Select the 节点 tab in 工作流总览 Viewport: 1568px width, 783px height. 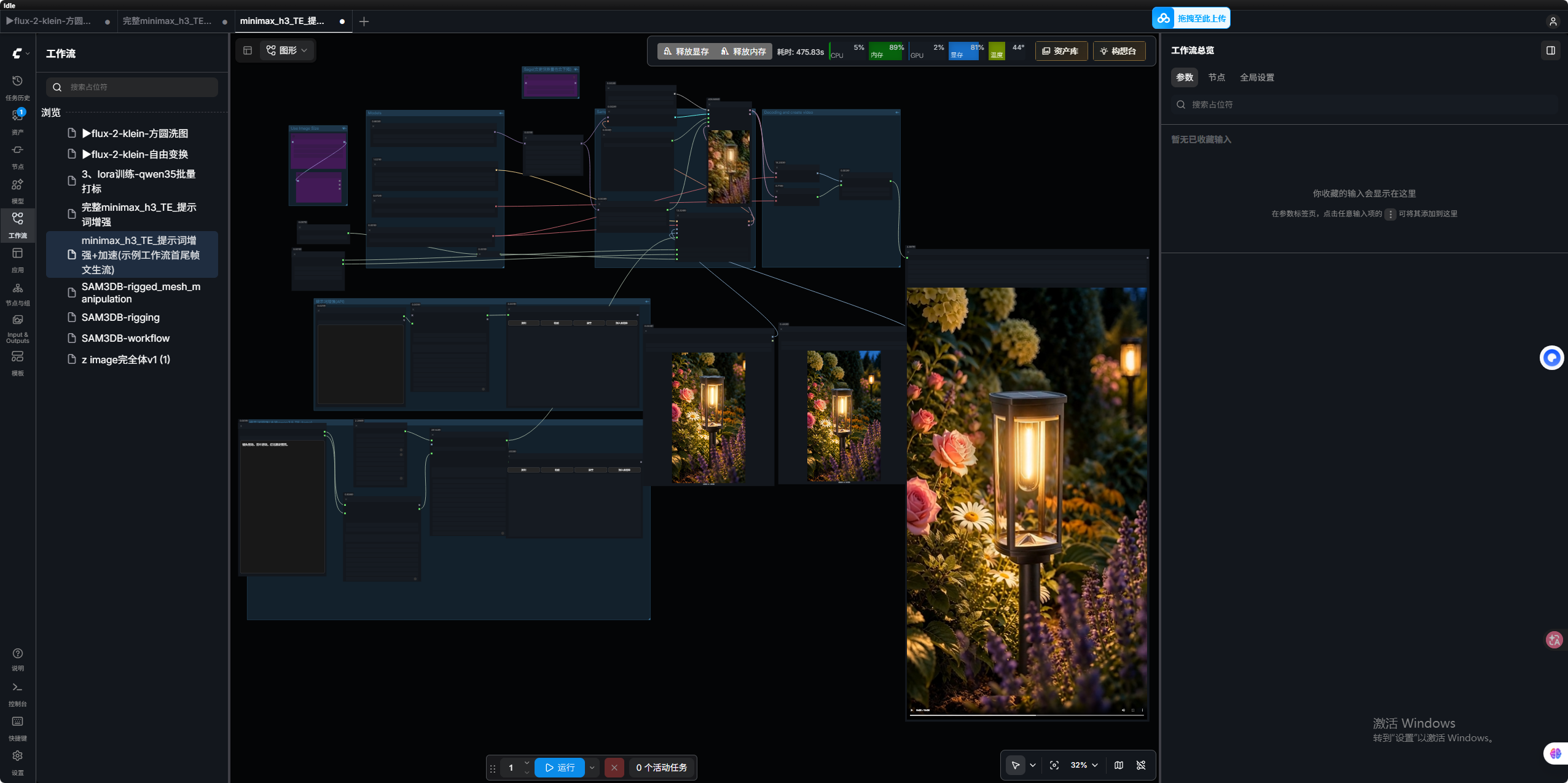click(x=1217, y=77)
